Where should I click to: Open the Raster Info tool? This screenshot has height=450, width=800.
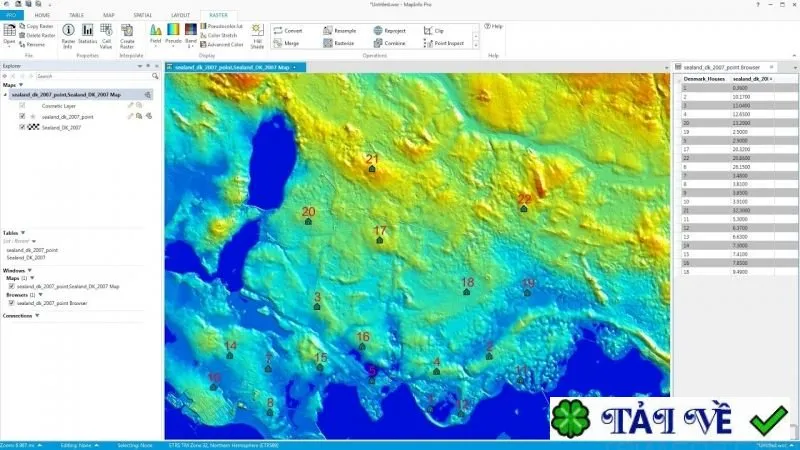pyautogui.click(x=68, y=36)
